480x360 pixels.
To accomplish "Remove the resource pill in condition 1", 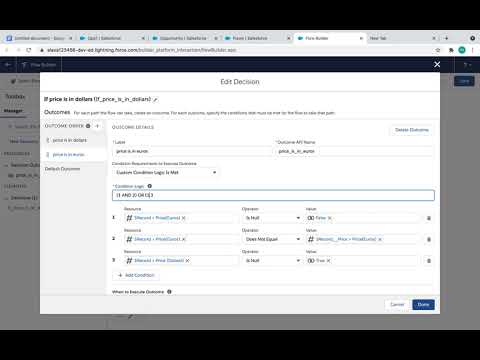I will tap(184, 218).
